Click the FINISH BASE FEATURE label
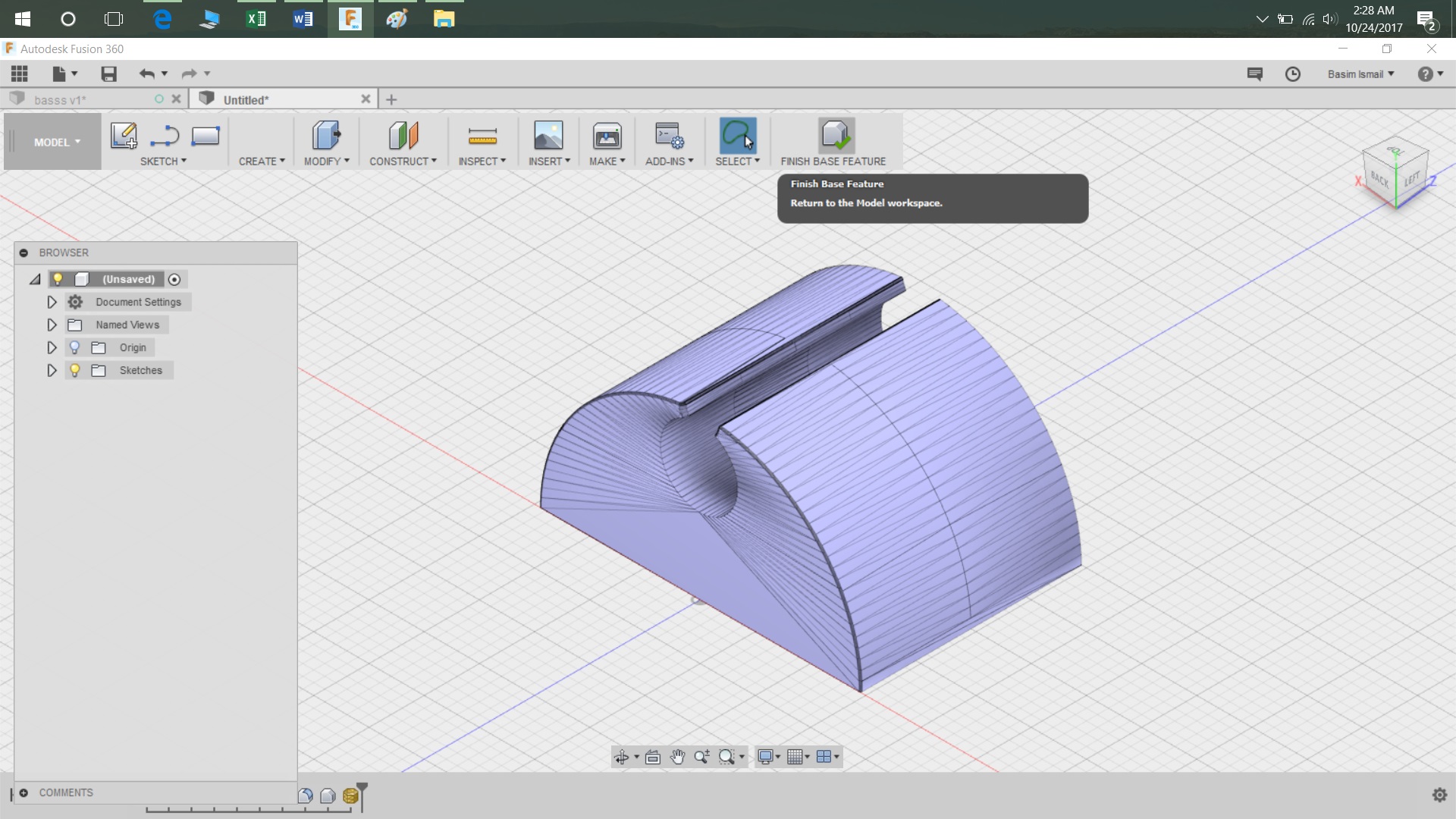Image resolution: width=1456 pixels, height=819 pixels. click(x=833, y=162)
